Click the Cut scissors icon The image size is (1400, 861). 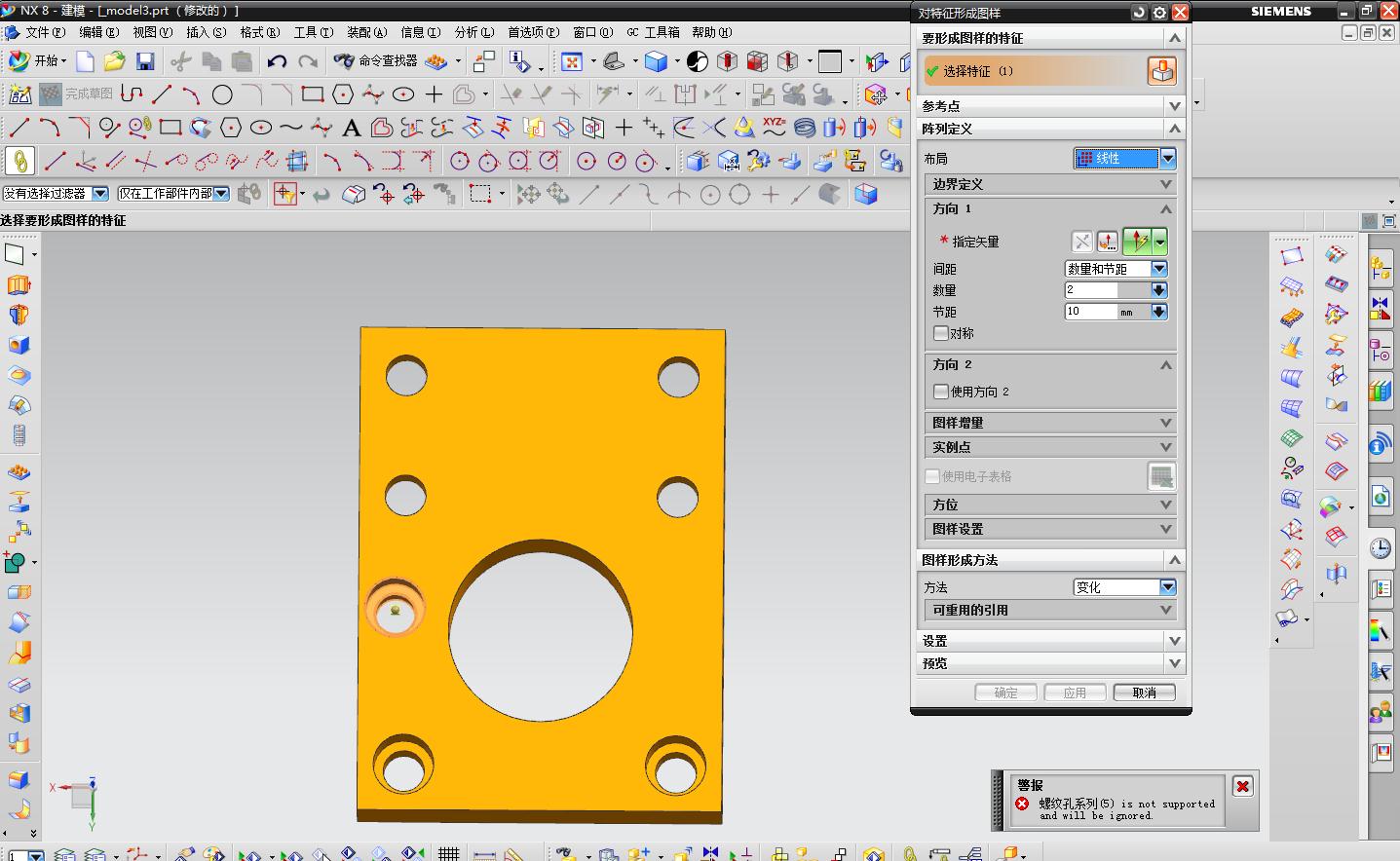[180, 61]
